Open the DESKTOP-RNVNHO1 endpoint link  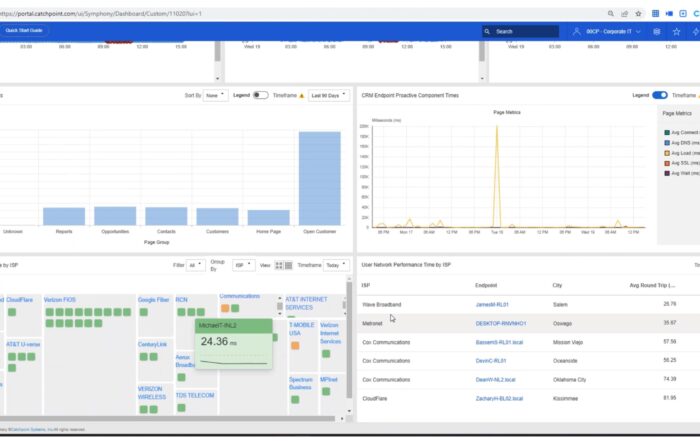click(501, 324)
